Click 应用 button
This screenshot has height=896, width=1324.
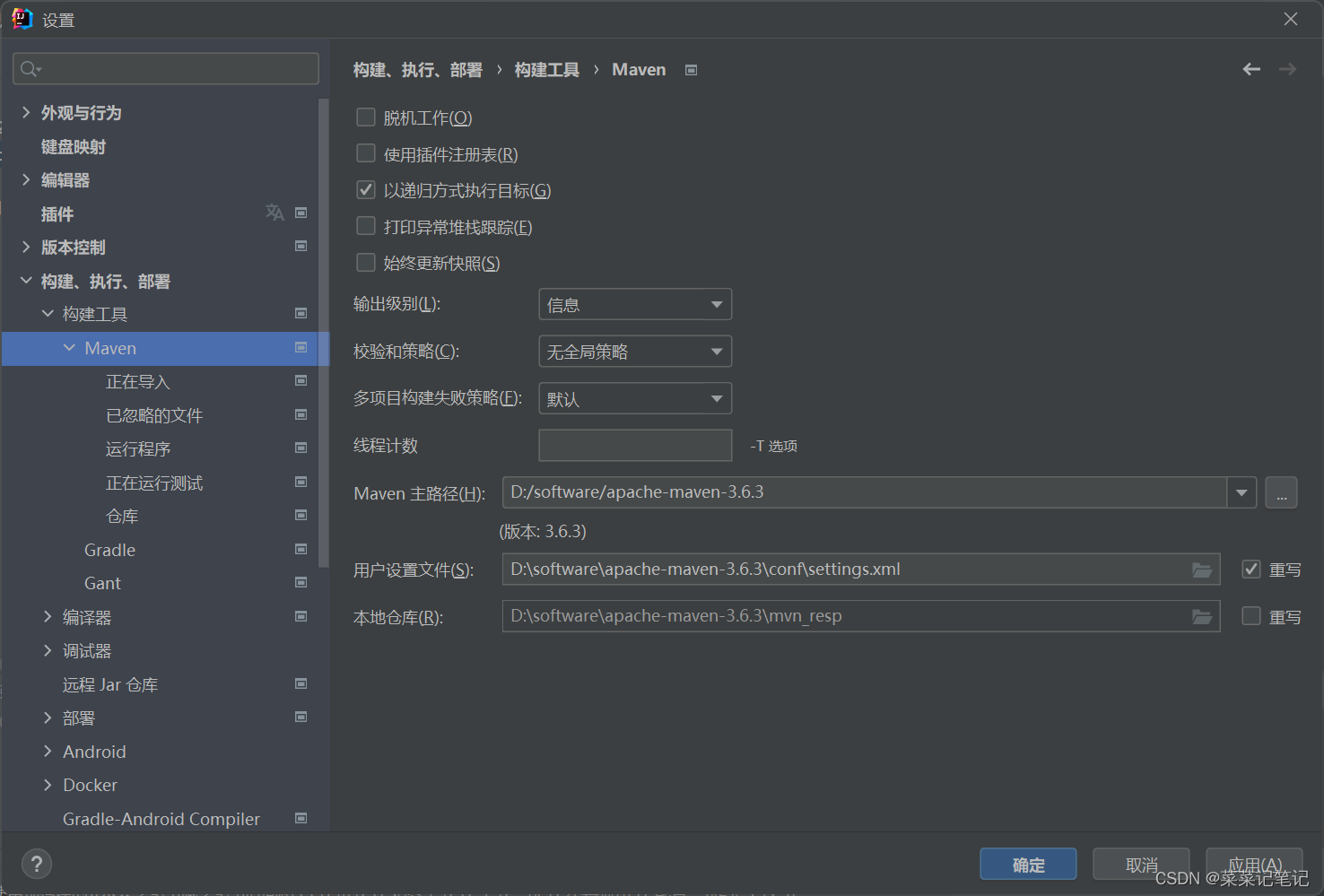1254,865
